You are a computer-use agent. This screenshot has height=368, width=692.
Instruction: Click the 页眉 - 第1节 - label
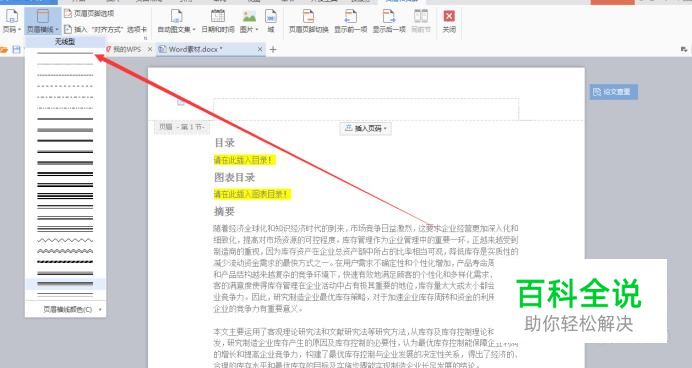coord(181,127)
